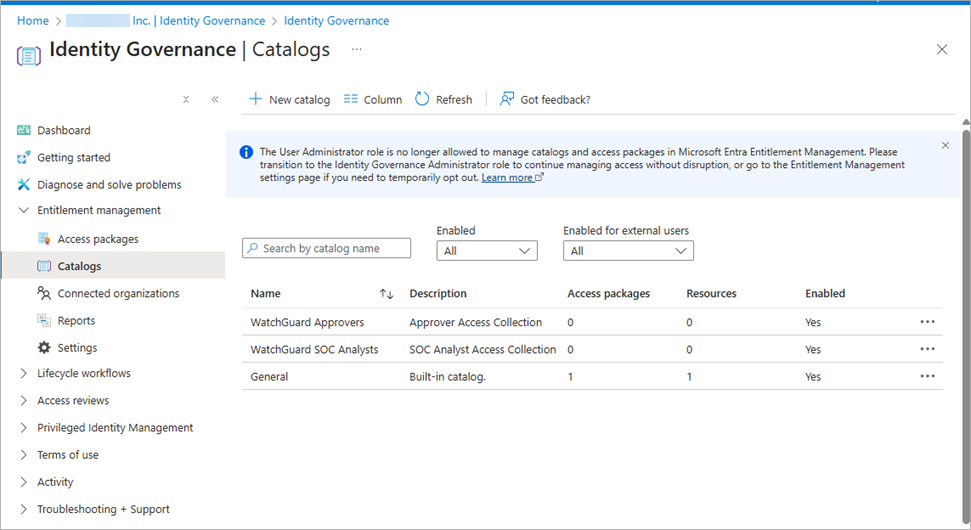
Task: Open the Column options toolbar button
Action: coord(372,100)
